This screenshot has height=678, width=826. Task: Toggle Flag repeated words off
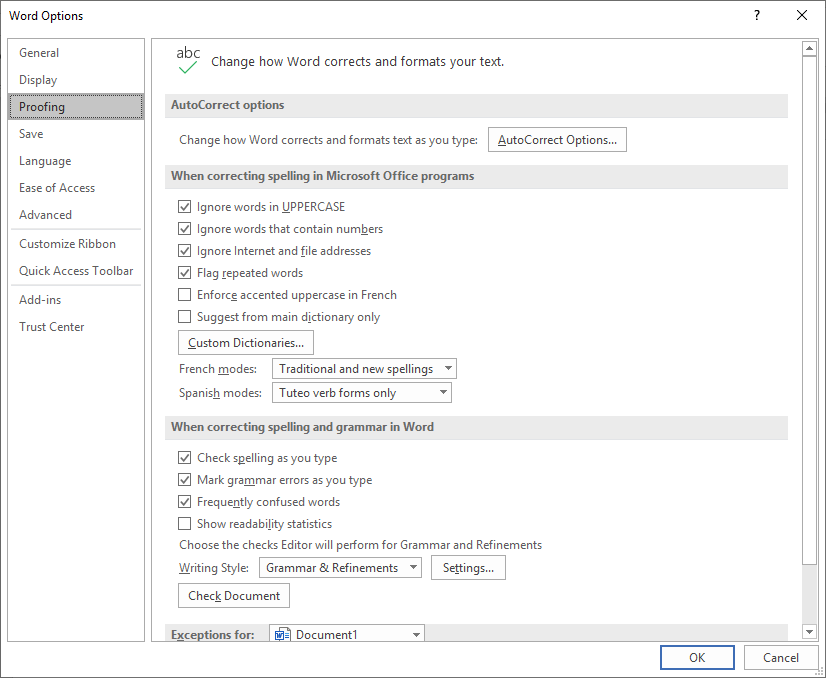click(185, 272)
